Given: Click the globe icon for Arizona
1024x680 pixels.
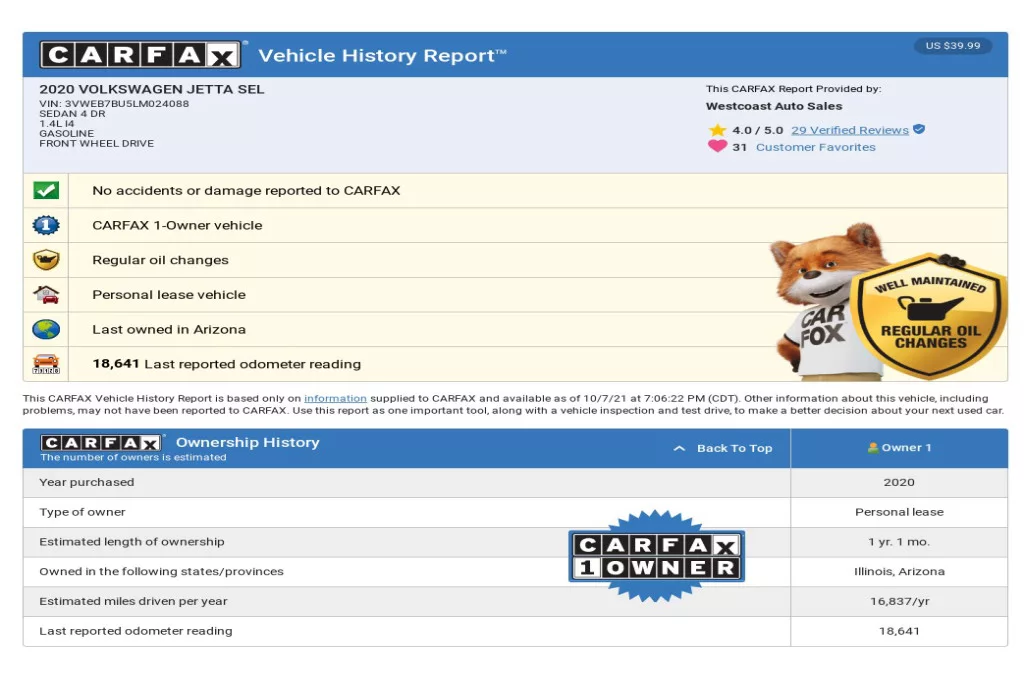Looking at the screenshot, I should click(x=46, y=329).
